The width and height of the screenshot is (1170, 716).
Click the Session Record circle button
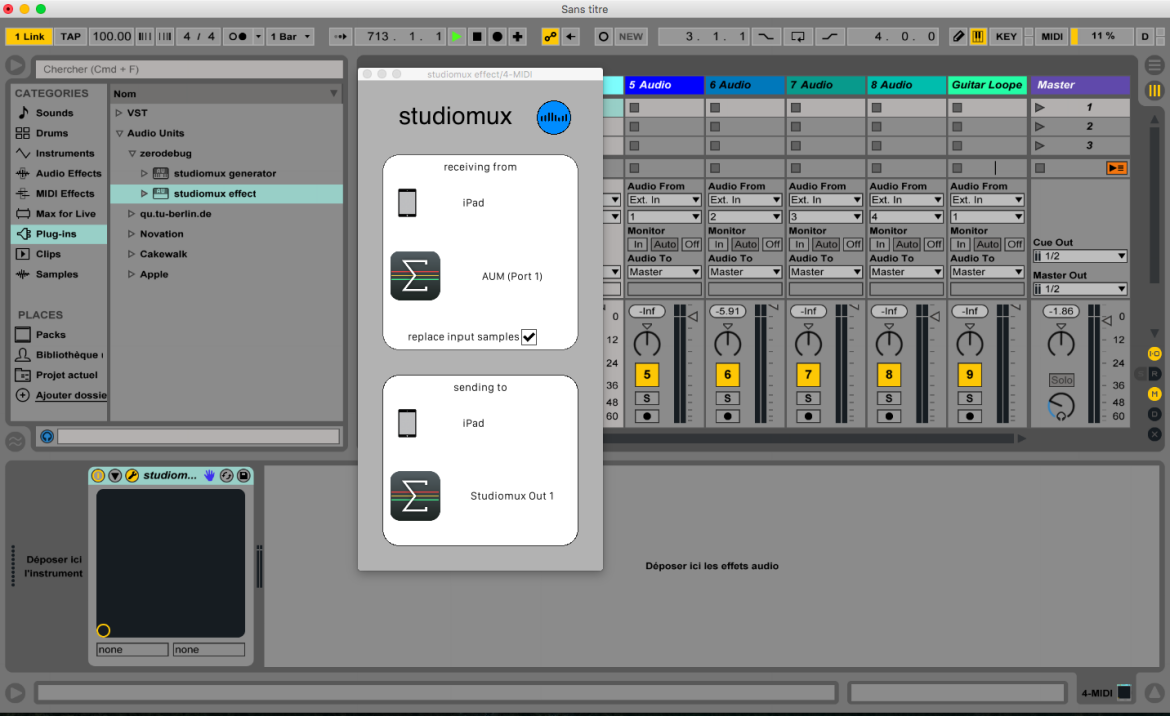(603, 37)
